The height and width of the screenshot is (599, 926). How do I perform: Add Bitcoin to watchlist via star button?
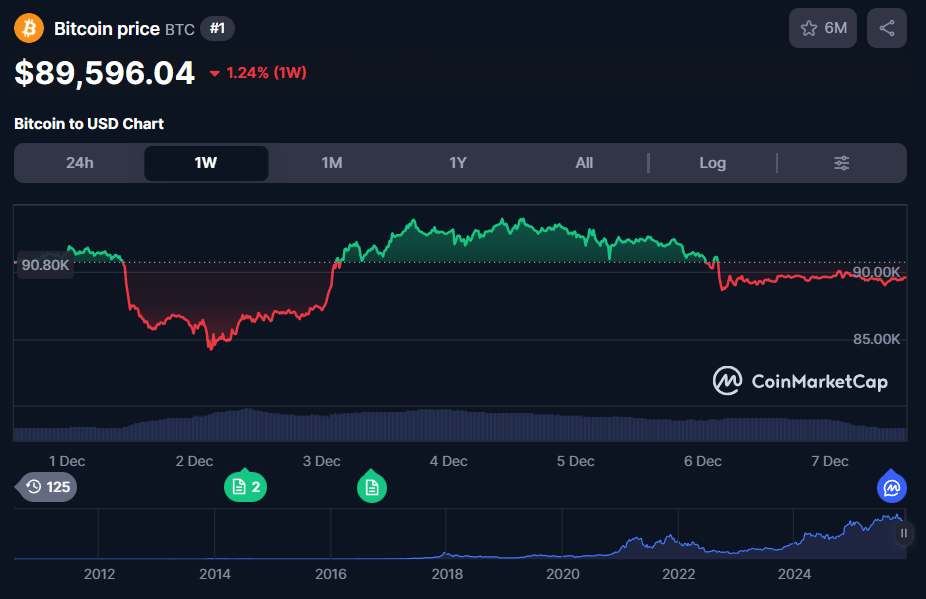coord(823,28)
